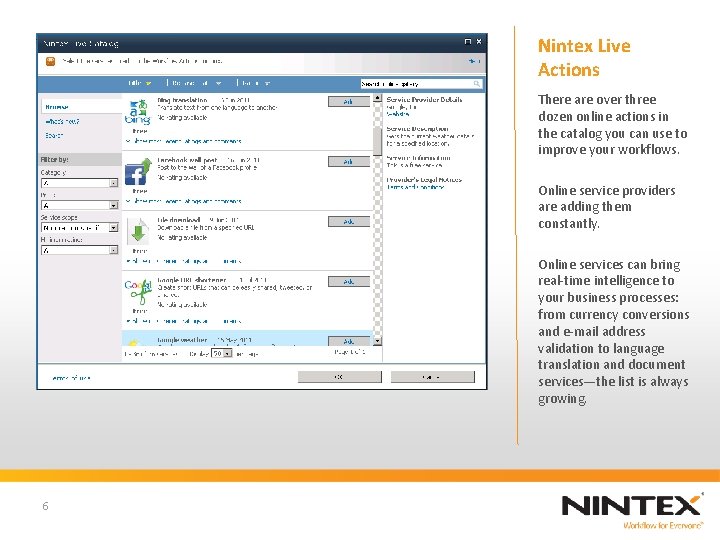This screenshot has height=540, width=720.
Task: Open Help link at top right
Action: tap(474, 61)
